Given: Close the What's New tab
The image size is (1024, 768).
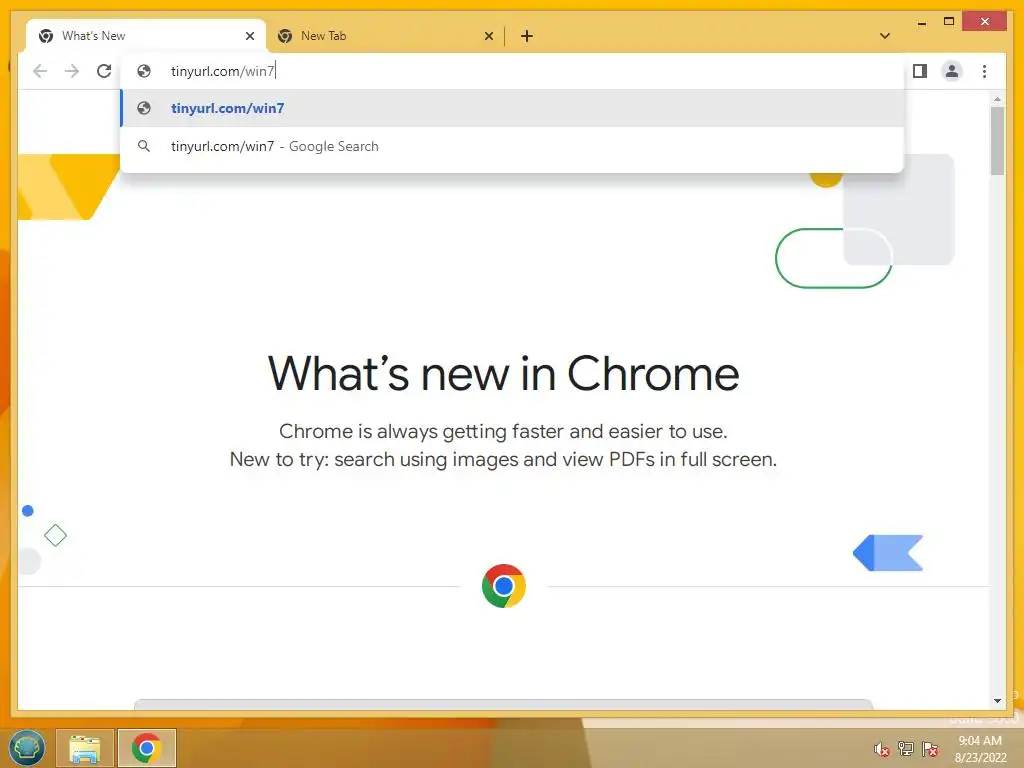Looking at the screenshot, I should click(249, 36).
